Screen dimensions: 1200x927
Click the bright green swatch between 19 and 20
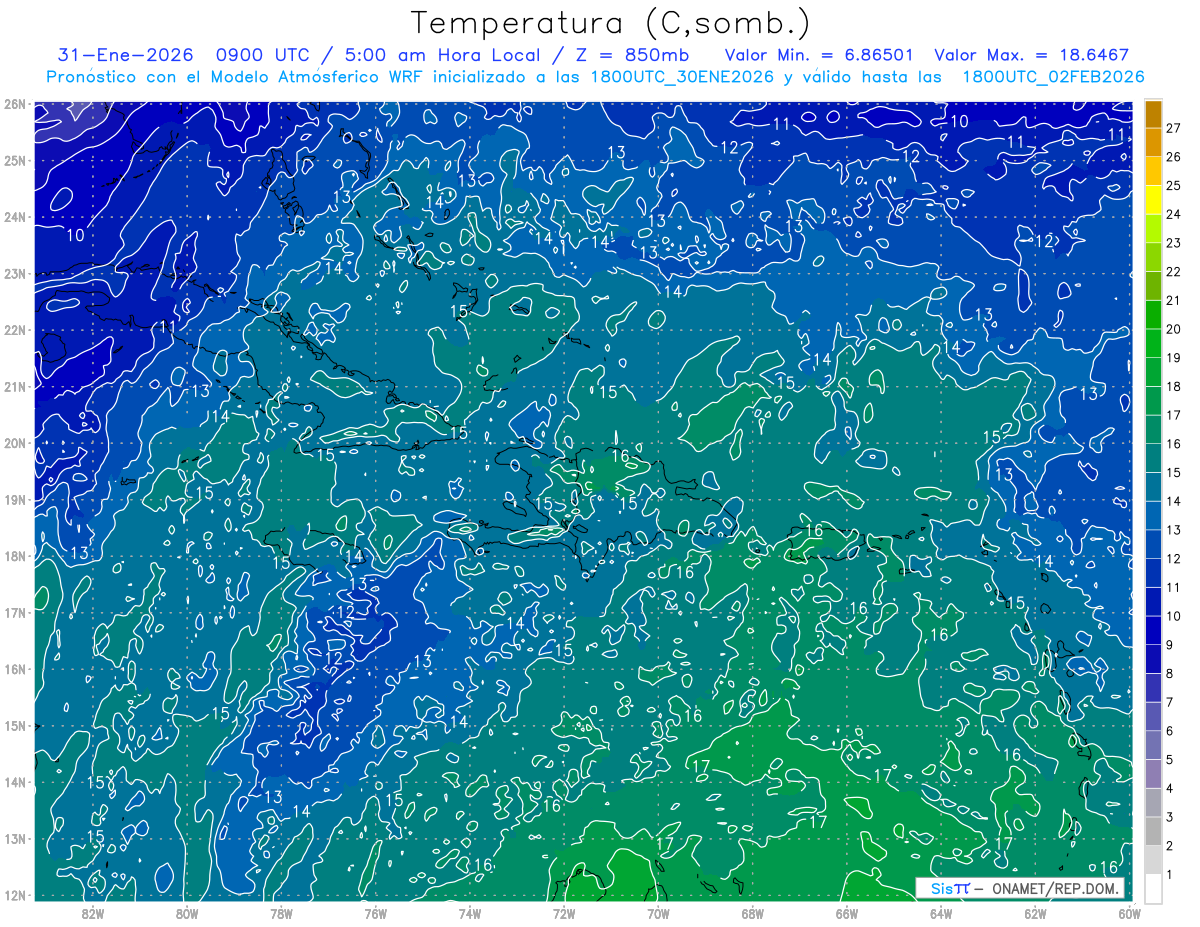point(1153,344)
